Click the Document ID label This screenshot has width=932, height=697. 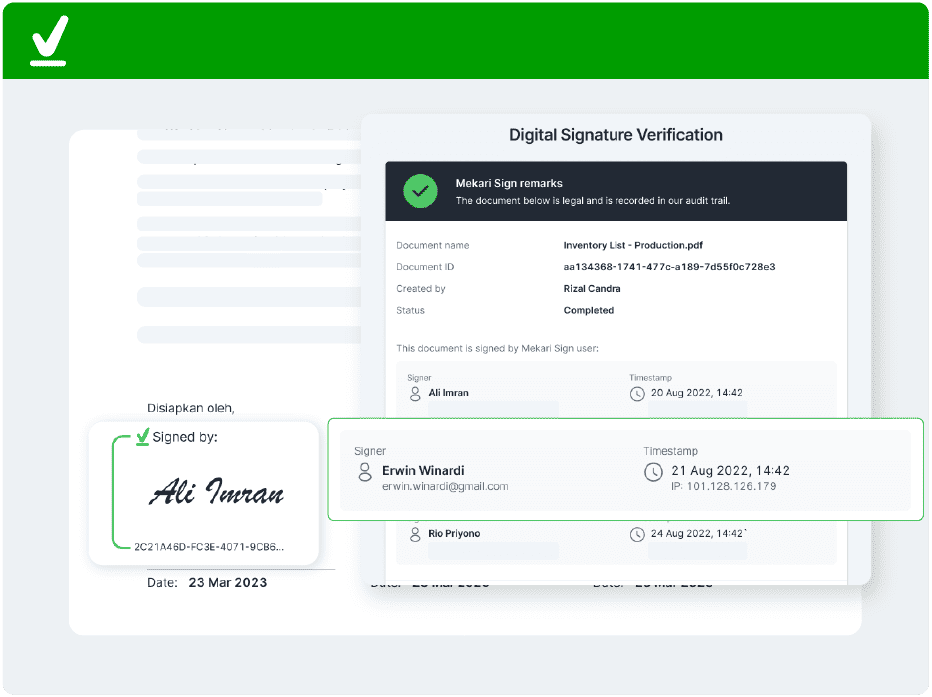(x=425, y=267)
